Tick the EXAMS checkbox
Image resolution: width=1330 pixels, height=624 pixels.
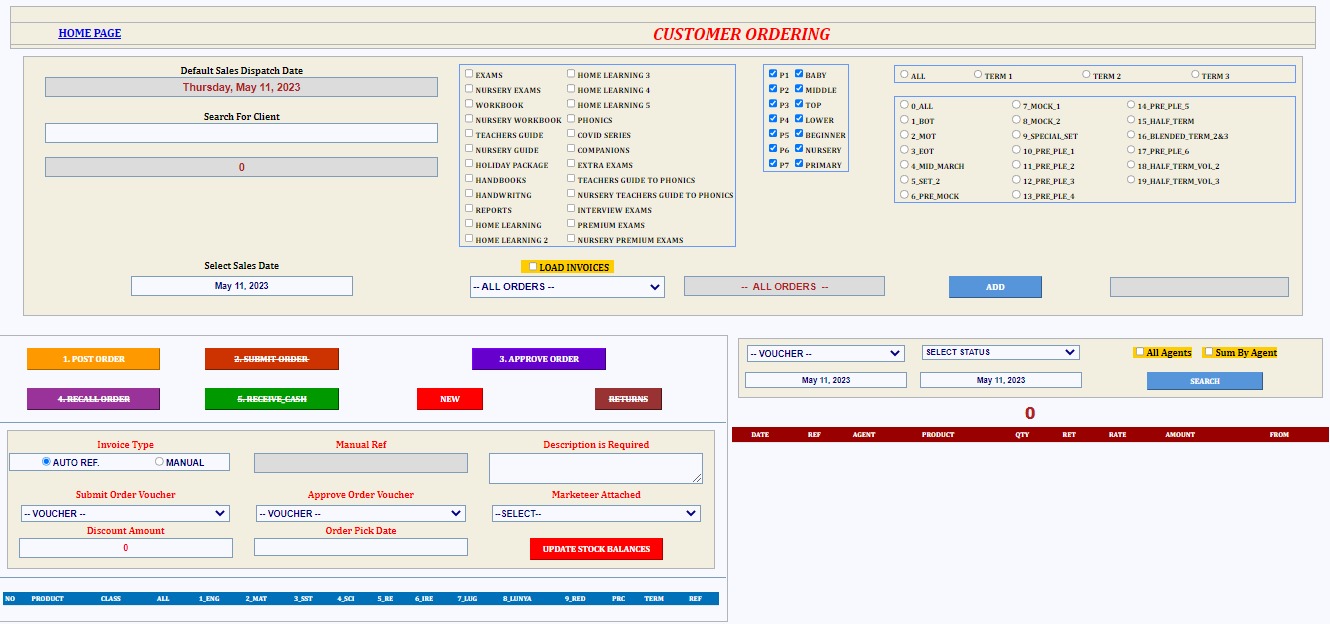[x=469, y=74]
